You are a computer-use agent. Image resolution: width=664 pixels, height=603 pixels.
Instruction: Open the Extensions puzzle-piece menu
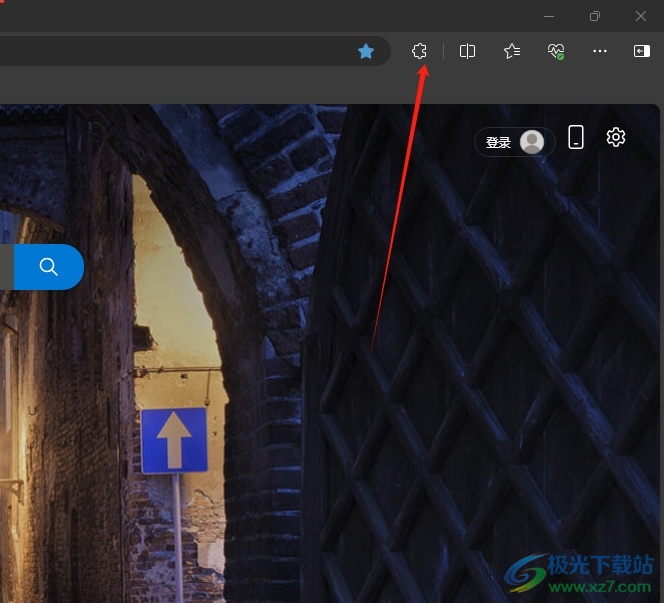coord(419,51)
